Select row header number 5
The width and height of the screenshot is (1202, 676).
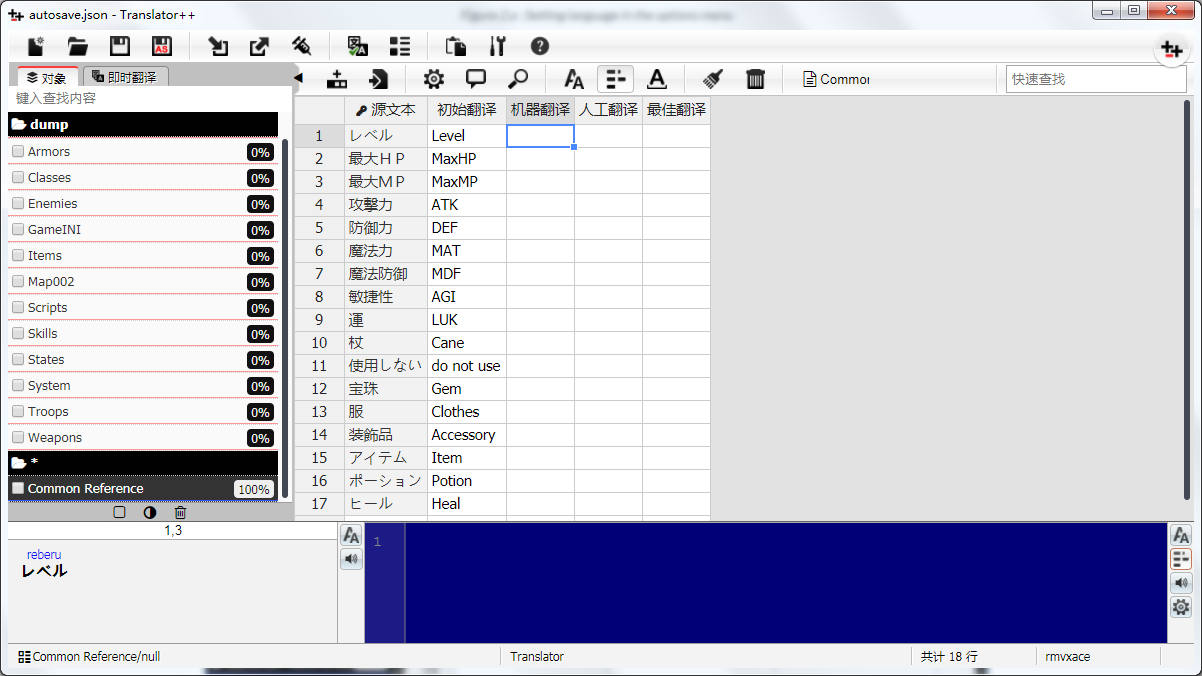(319, 228)
